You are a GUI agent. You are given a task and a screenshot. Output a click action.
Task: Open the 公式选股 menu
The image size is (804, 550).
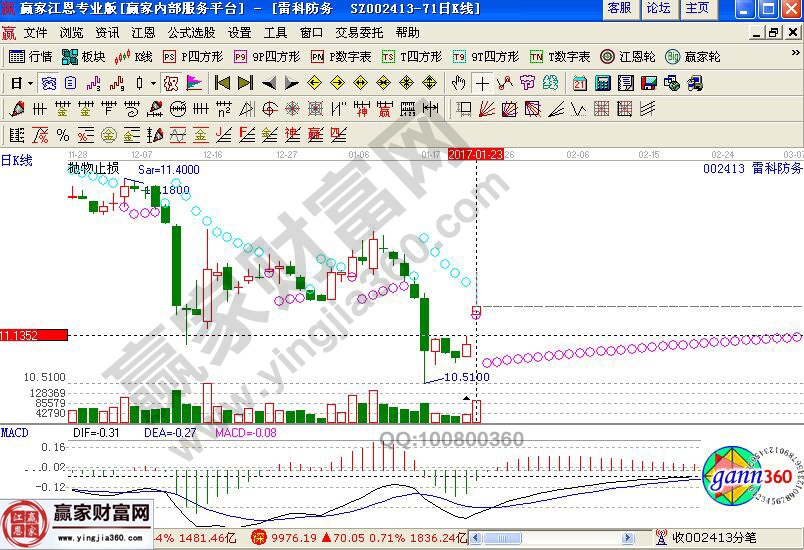[x=188, y=32]
